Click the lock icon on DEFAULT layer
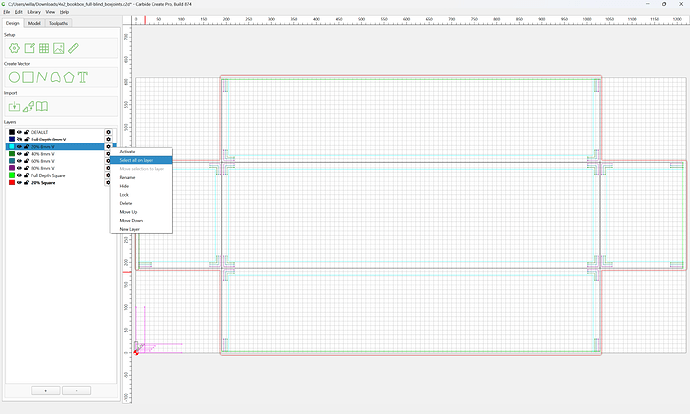Viewport: 690px width, 414px height. [x=26, y=132]
